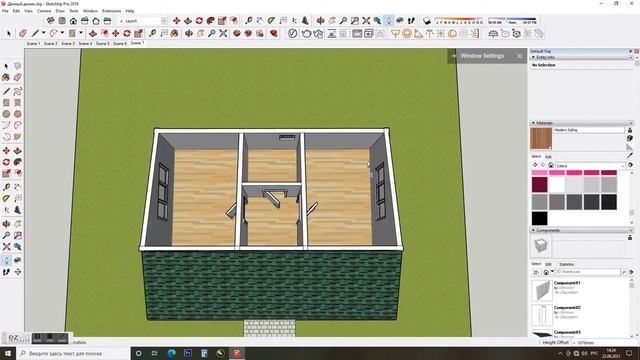Pick the black color swatch
The width and height of the screenshot is (640, 360).
[539, 218]
